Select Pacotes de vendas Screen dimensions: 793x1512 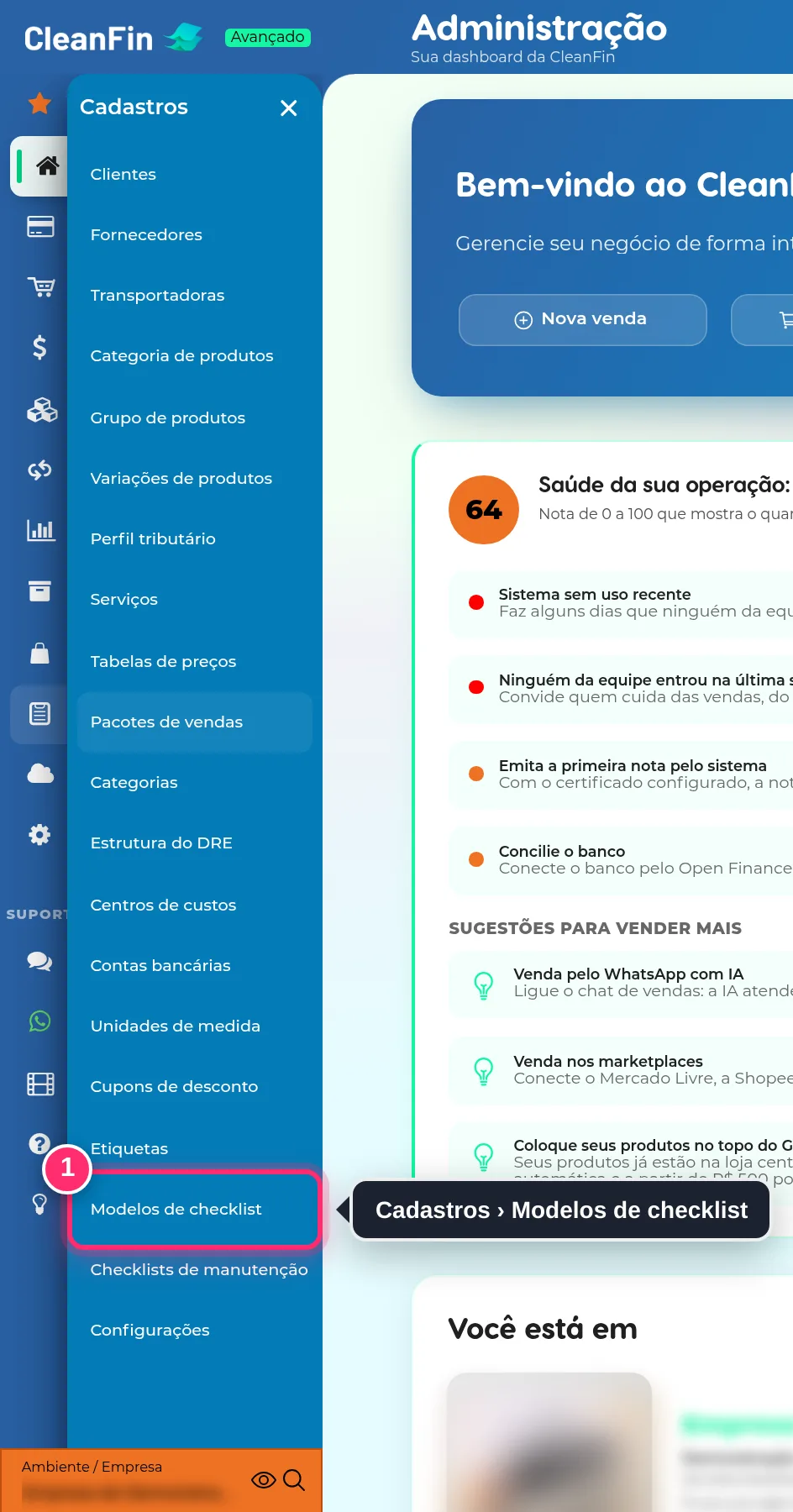[195, 722]
